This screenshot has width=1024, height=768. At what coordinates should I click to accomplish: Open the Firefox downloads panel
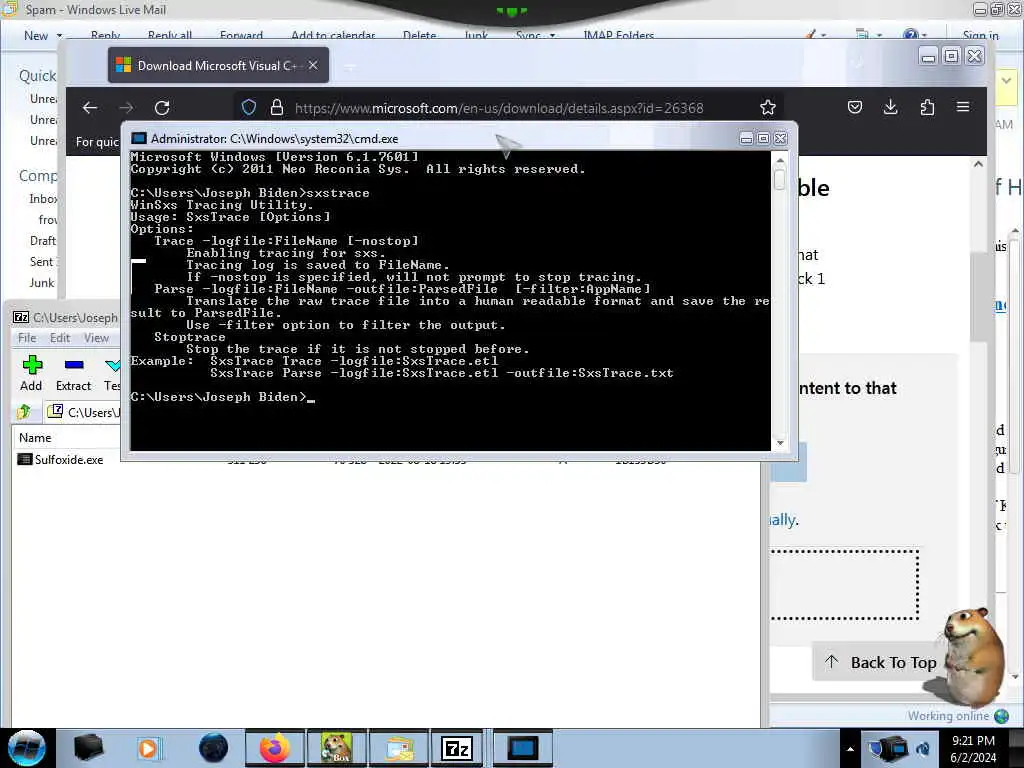(890, 107)
